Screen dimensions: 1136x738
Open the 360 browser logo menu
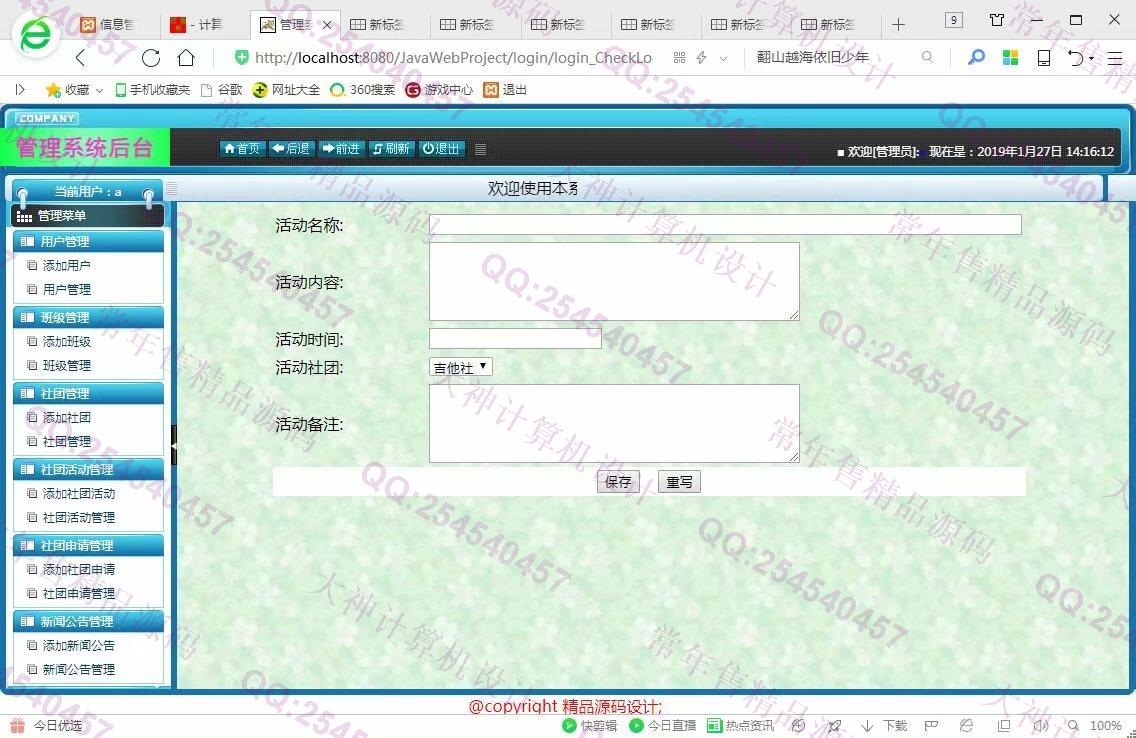[x=35, y=35]
